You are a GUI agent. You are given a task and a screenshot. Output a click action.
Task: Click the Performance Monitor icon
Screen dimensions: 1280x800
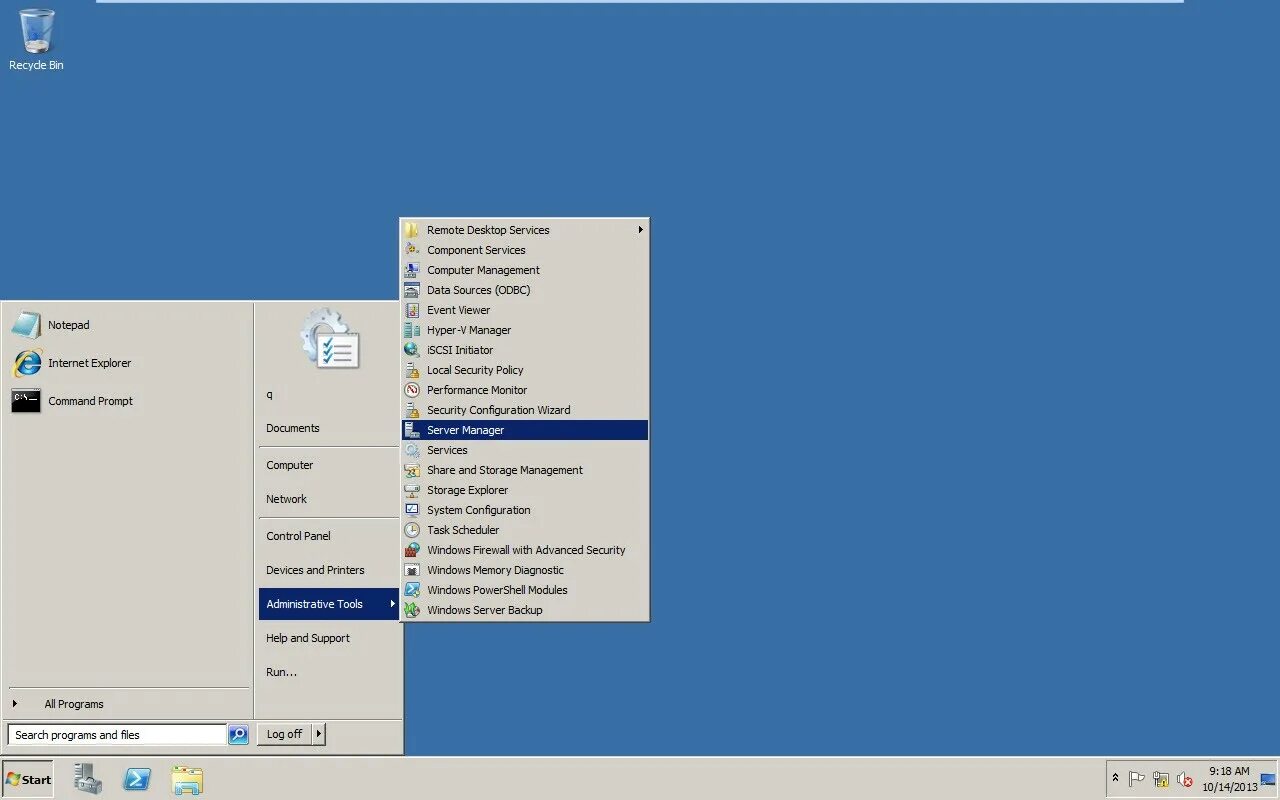pyautogui.click(x=412, y=390)
